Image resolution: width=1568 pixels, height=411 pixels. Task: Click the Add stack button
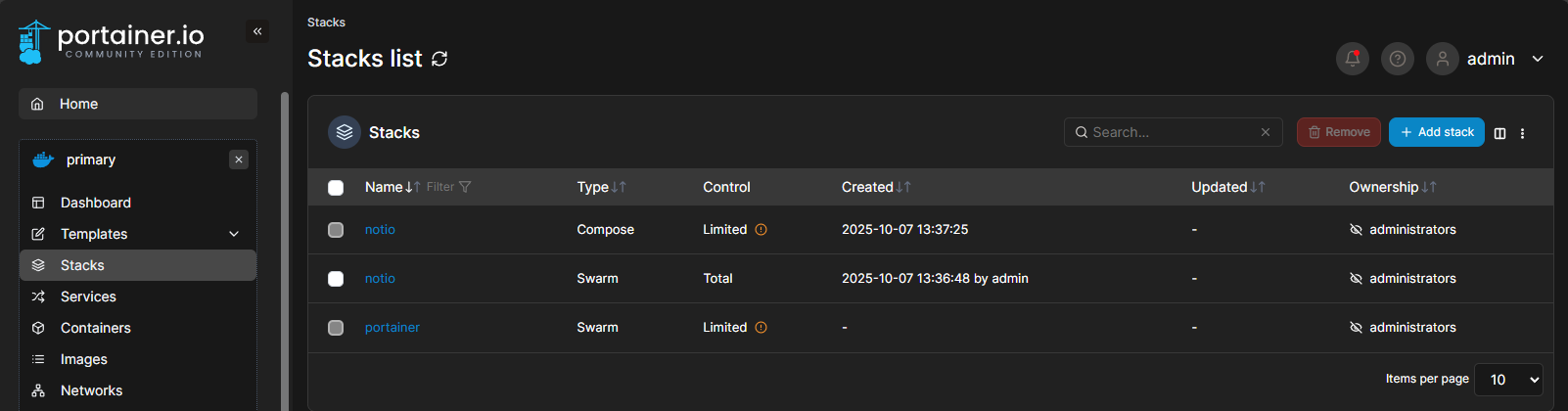click(x=1436, y=132)
